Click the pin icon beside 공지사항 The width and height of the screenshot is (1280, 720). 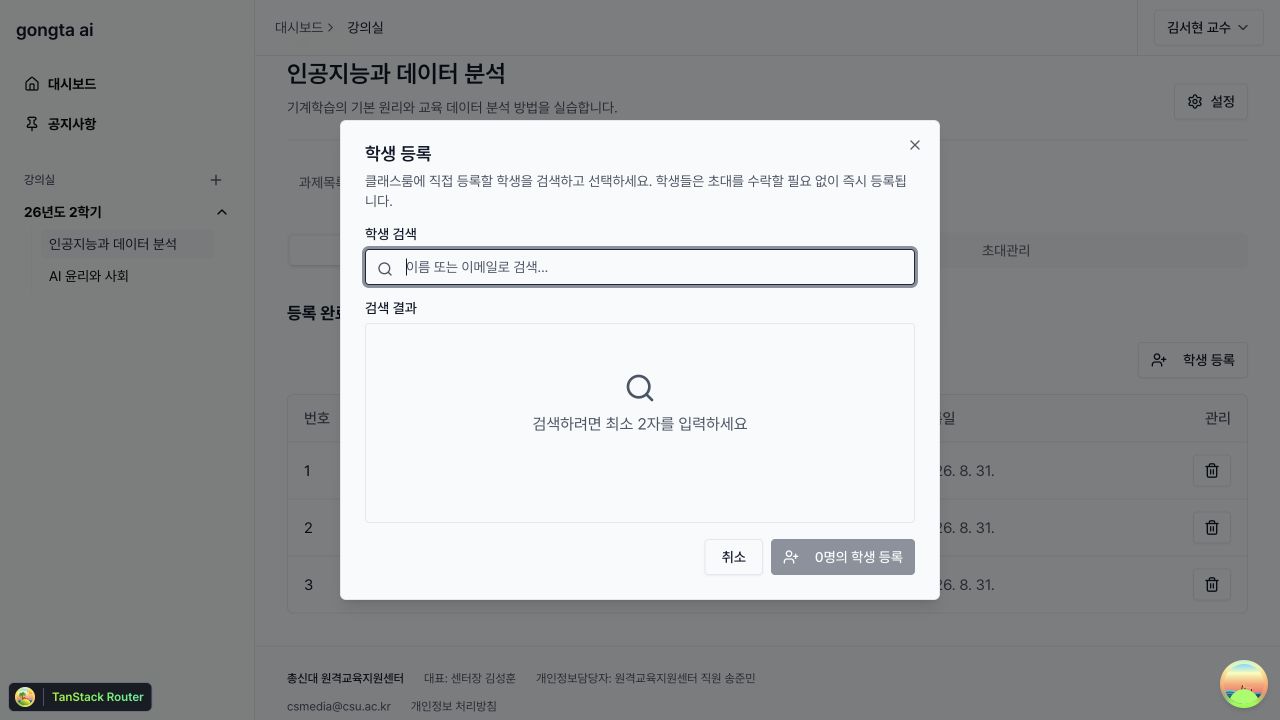pyautogui.click(x=32, y=124)
